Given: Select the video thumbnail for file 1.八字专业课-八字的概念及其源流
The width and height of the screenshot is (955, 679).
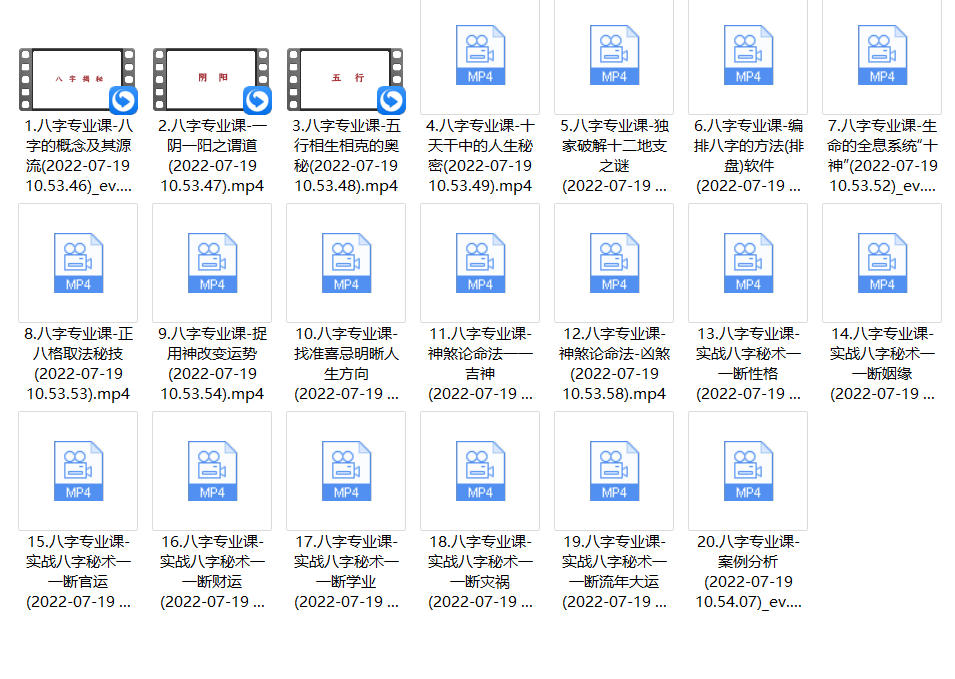Looking at the screenshot, I should pos(78,80).
